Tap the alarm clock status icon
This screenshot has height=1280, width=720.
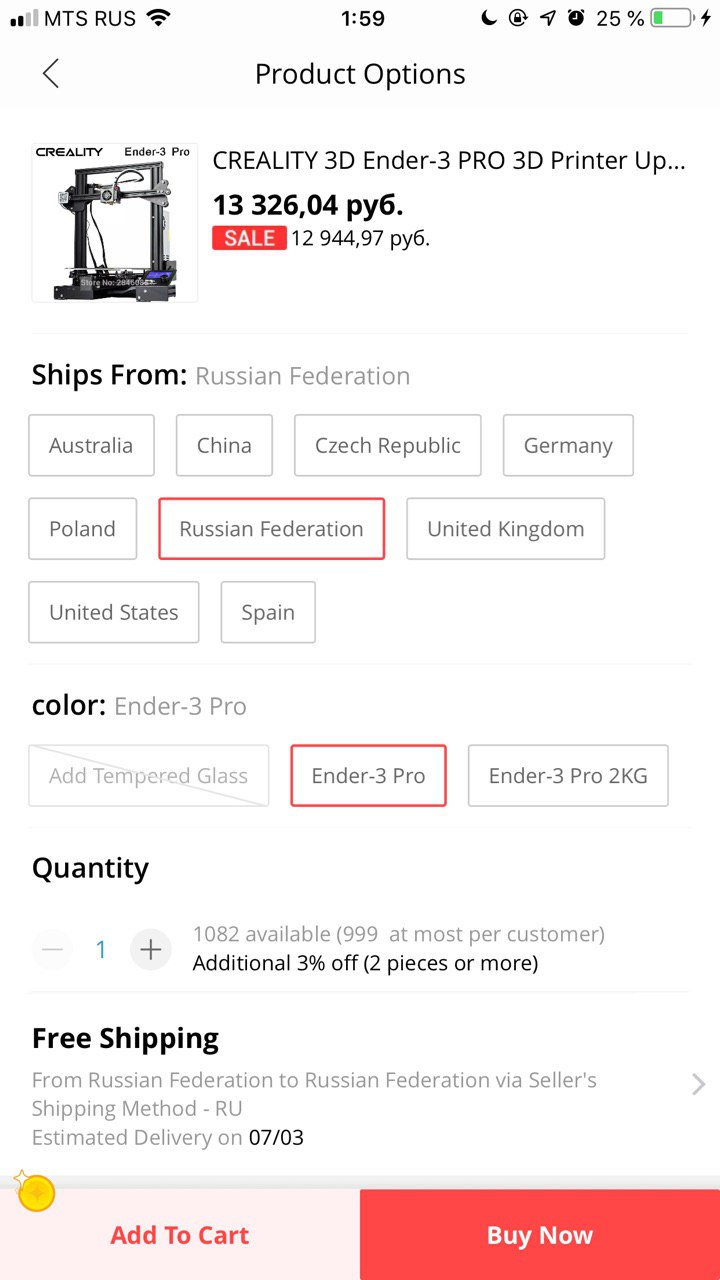[576, 17]
